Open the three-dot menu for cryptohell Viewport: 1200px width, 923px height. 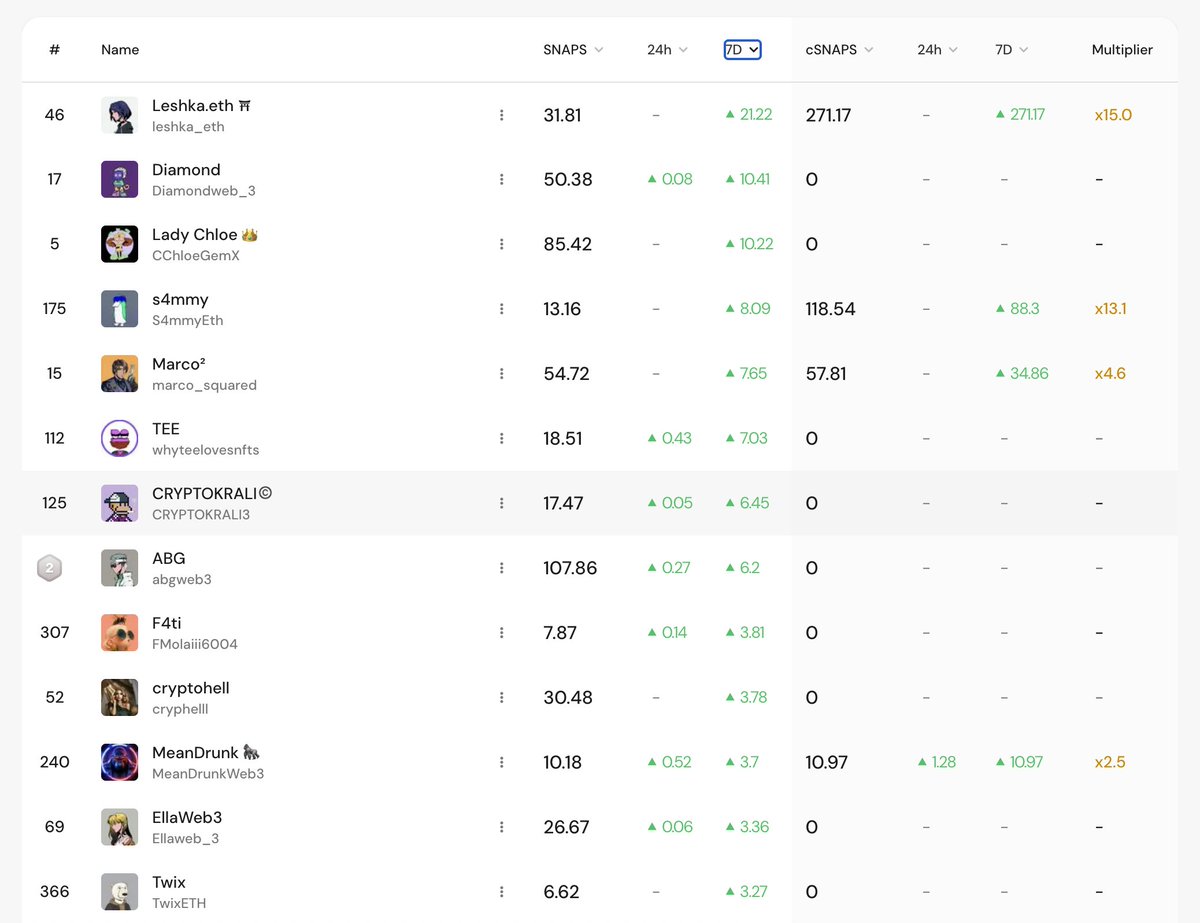coord(501,697)
